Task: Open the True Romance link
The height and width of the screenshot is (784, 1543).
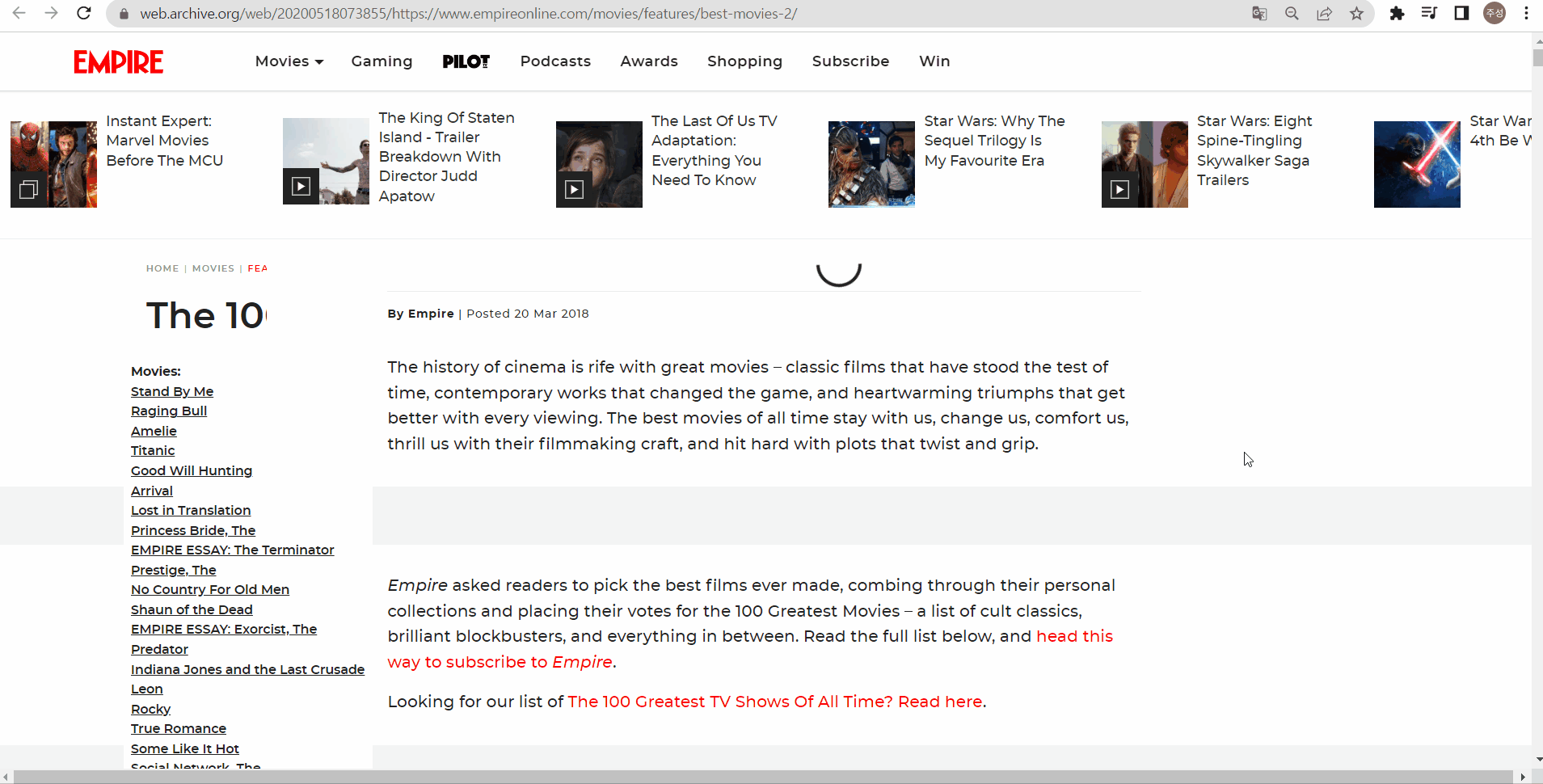Action: pyautogui.click(x=179, y=728)
